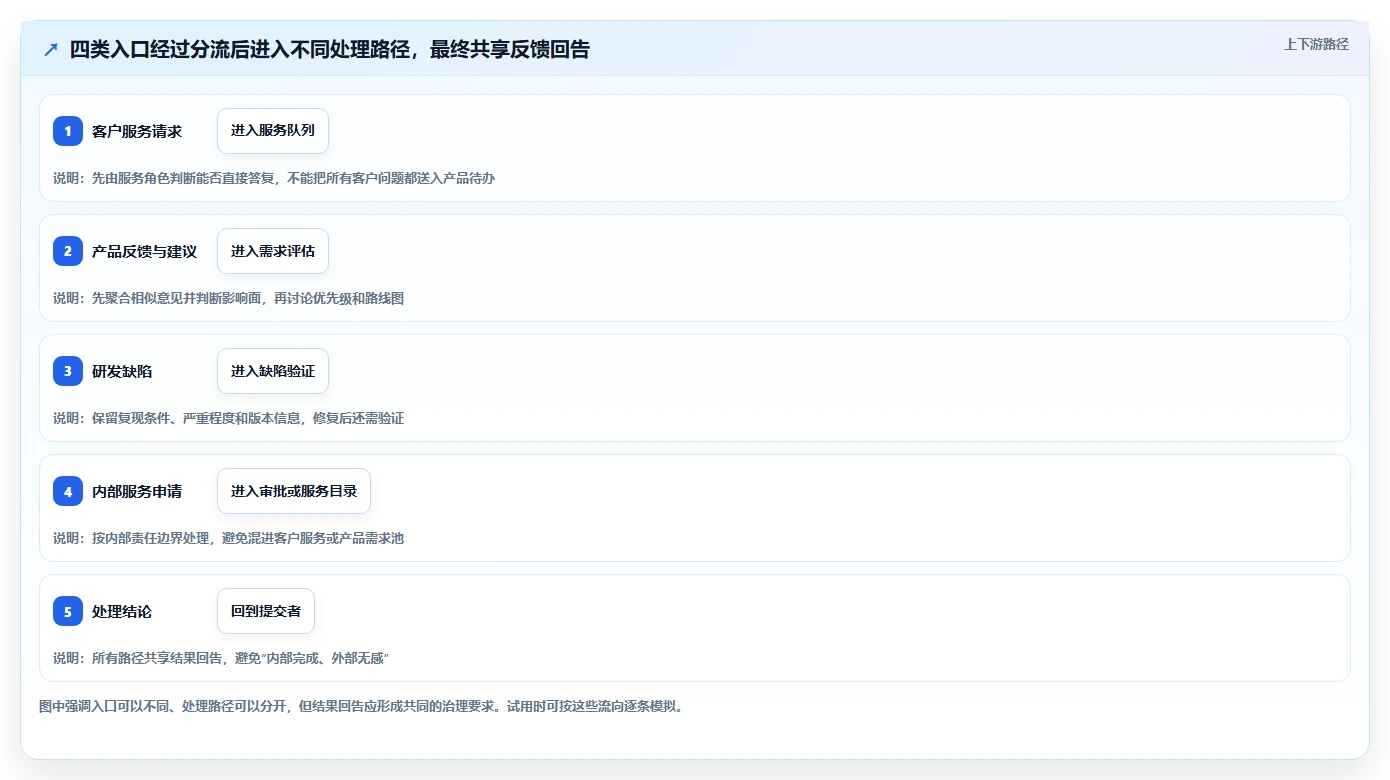Screen dimensions: 1390x780
Task: Select the step 5 number badge
Action: point(68,611)
